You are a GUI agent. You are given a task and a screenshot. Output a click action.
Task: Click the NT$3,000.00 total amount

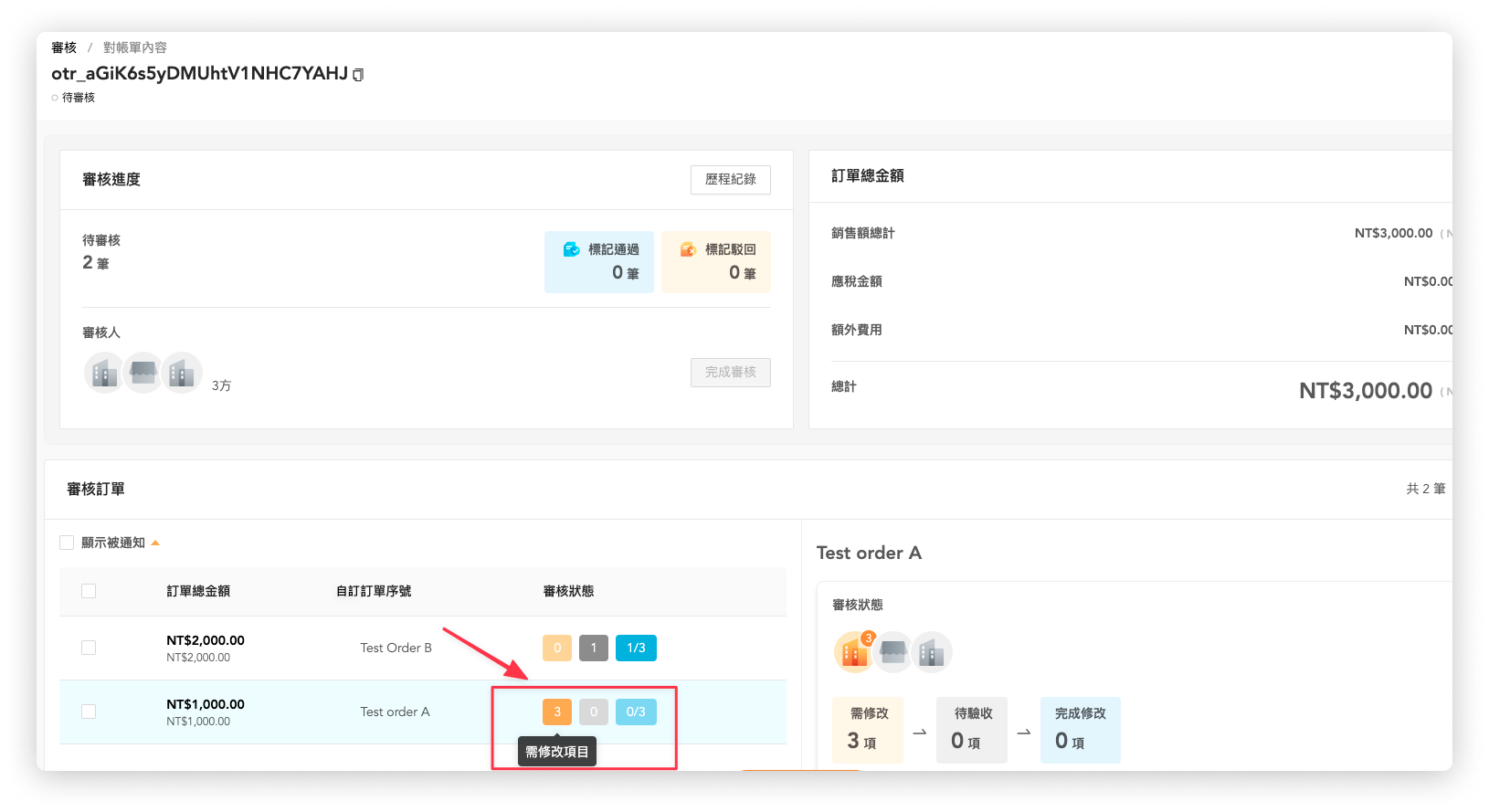pyautogui.click(x=1366, y=391)
